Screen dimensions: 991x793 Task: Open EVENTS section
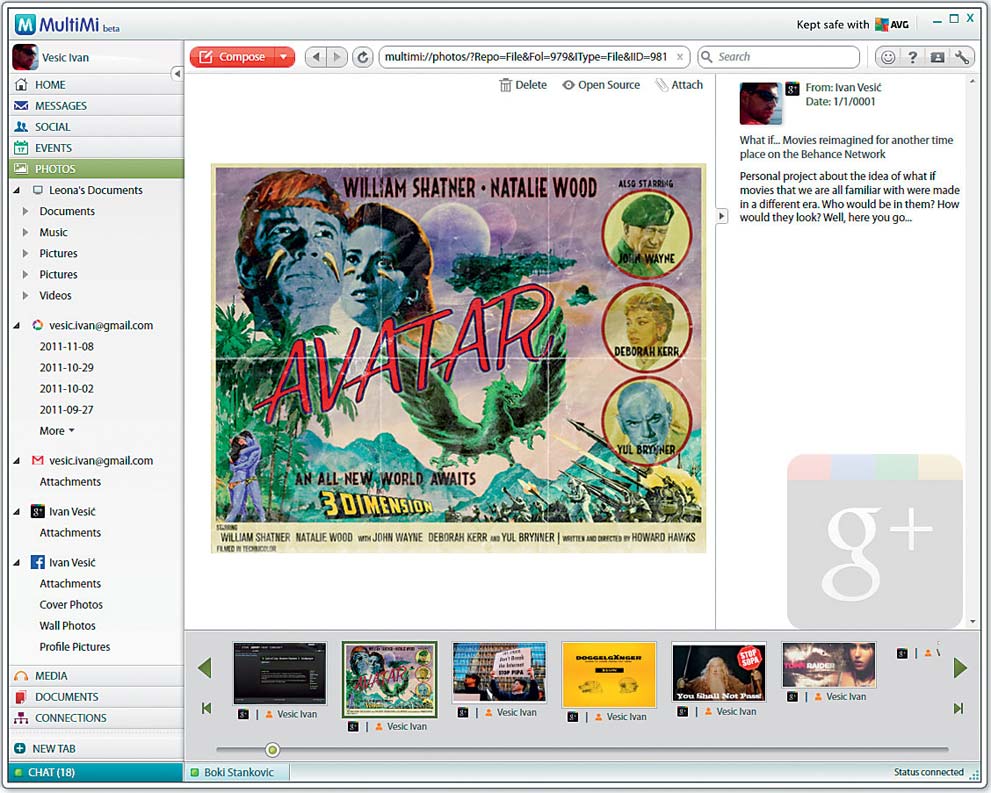[x=97, y=148]
